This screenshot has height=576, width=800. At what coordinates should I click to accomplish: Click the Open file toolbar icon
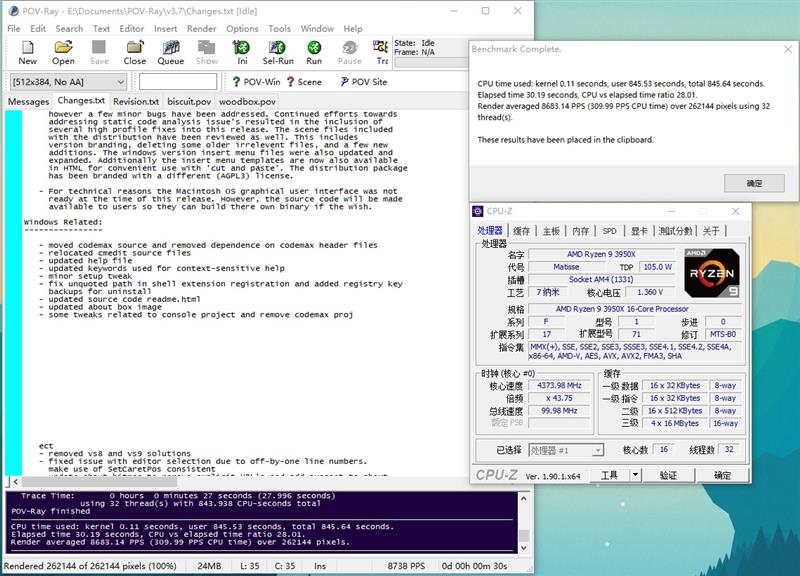(63, 52)
